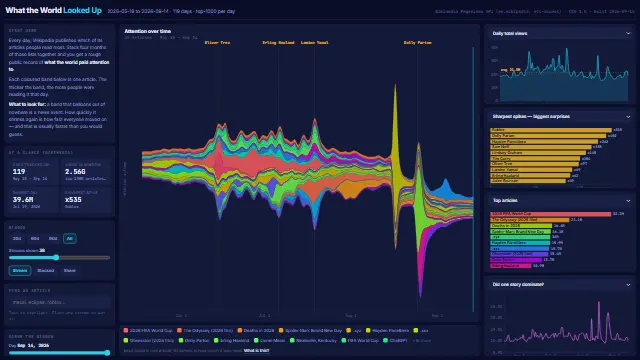Switch chart mode to Stream
The height and width of the screenshot is (360, 640).
pos(20,271)
